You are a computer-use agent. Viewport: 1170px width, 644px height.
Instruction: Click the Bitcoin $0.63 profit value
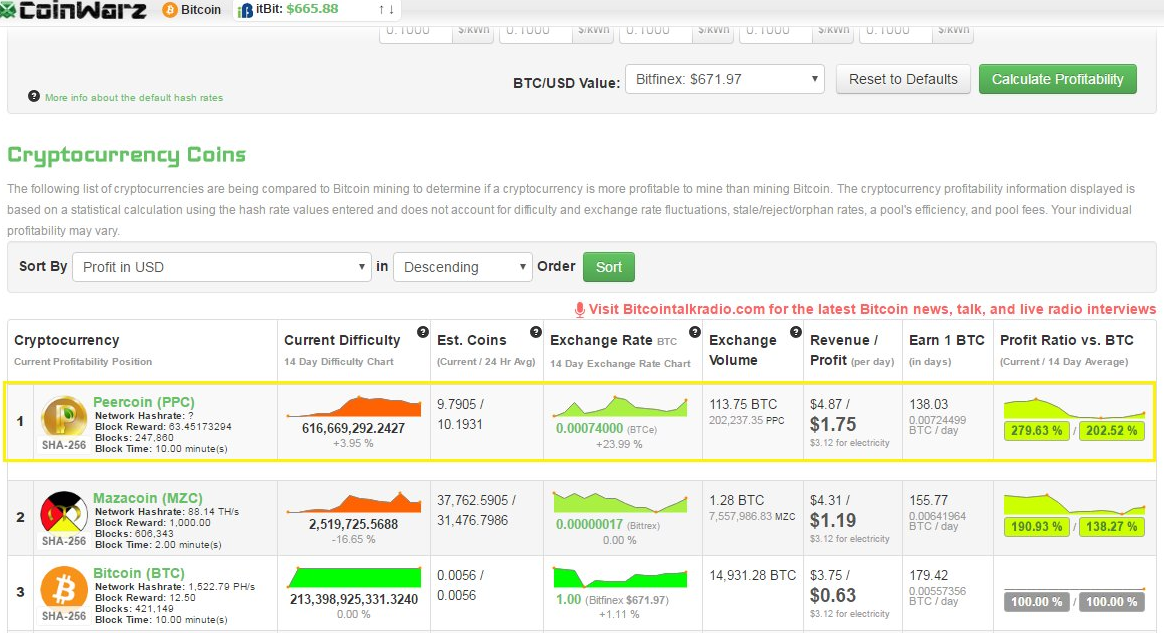point(833,595)
